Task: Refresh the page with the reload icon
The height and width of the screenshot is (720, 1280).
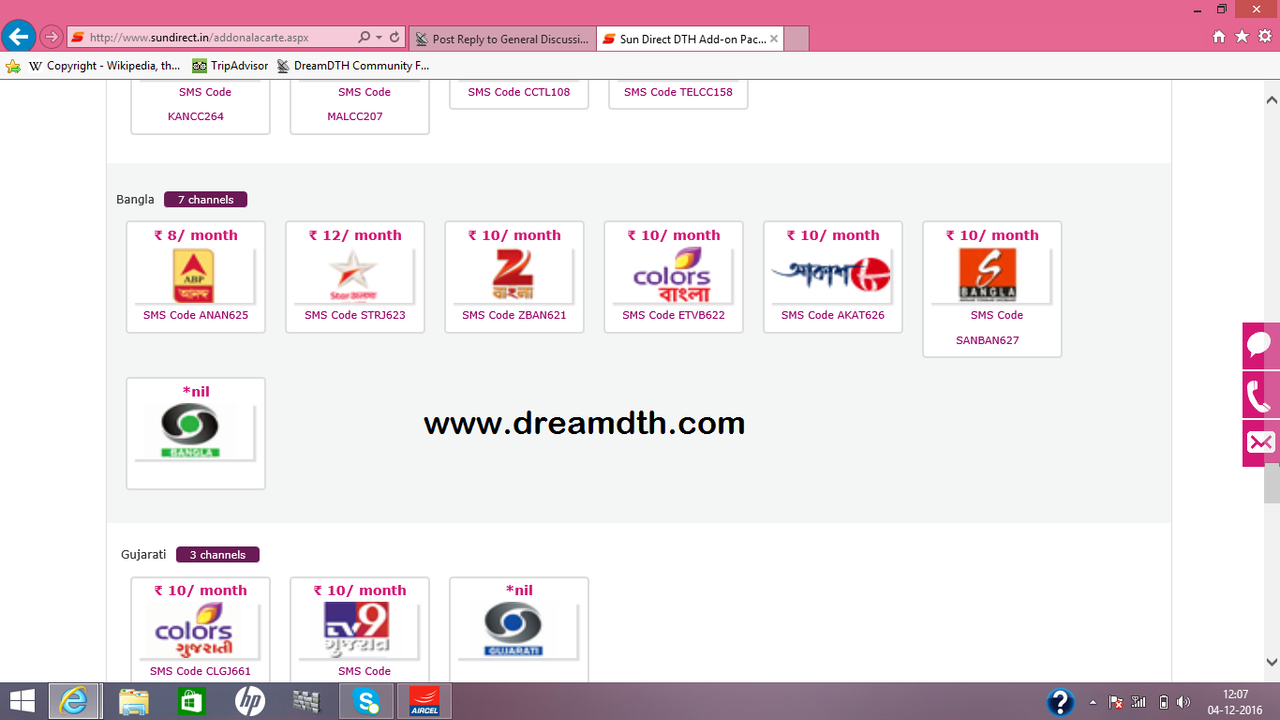Action: pos(395,38)
